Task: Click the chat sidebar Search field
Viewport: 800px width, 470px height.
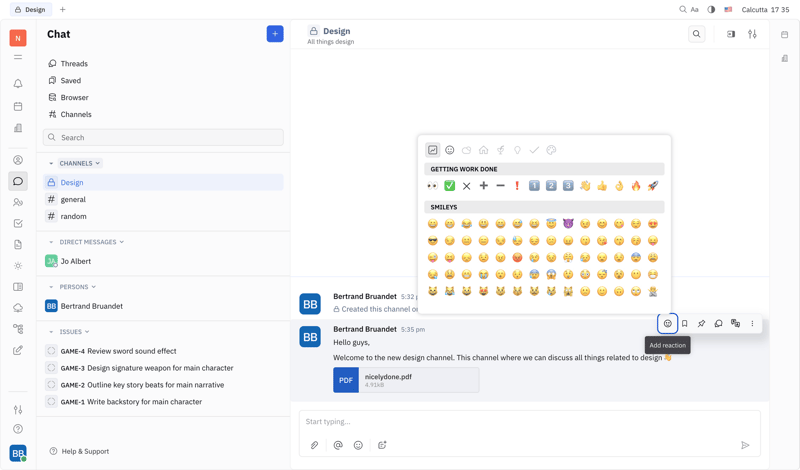Action: [163, 137]
